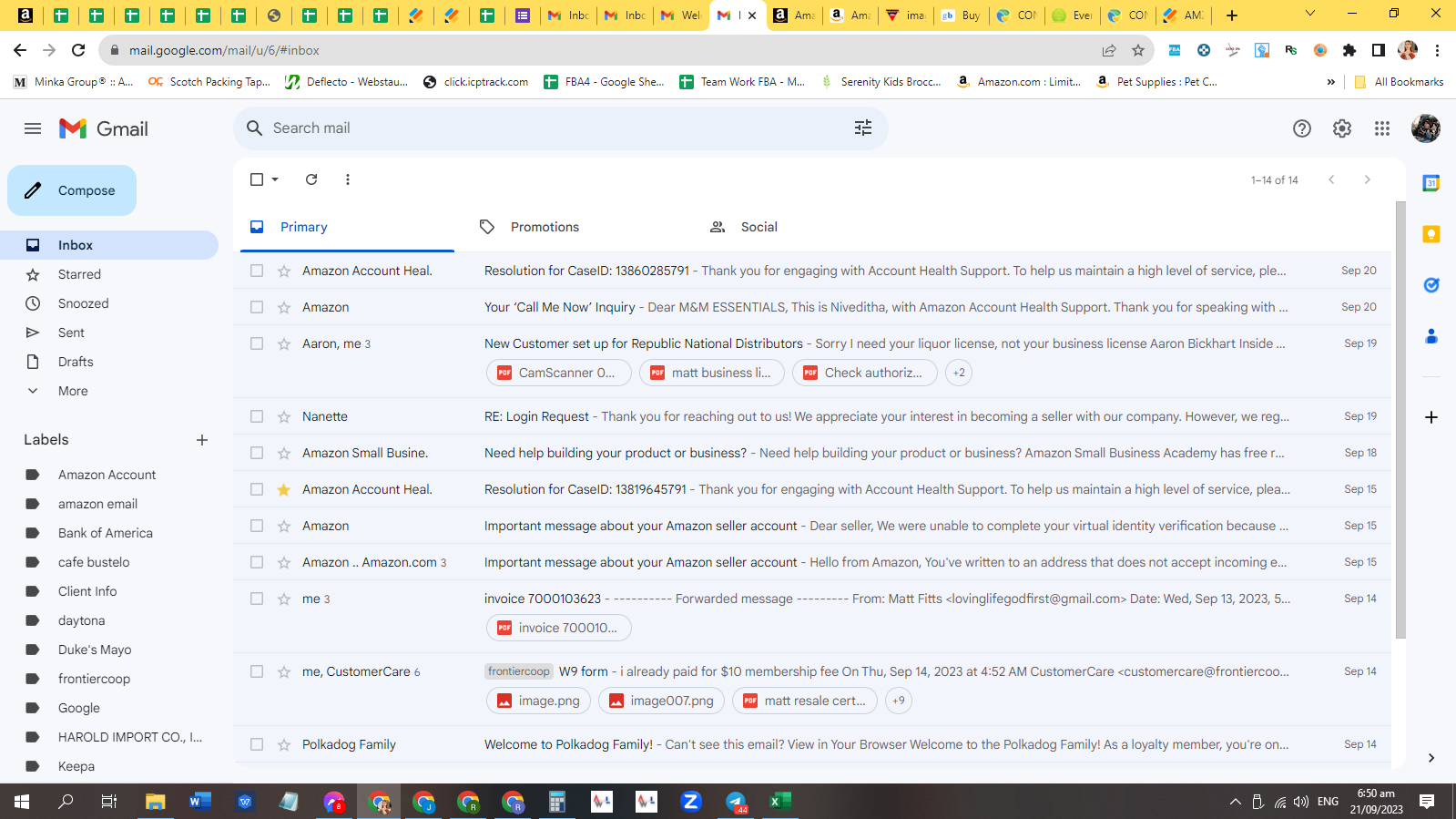The height and width of the screenshot is (819, 1456).
Task: Open the 'All Bookmarks' folder
Action: point(1400,82)
